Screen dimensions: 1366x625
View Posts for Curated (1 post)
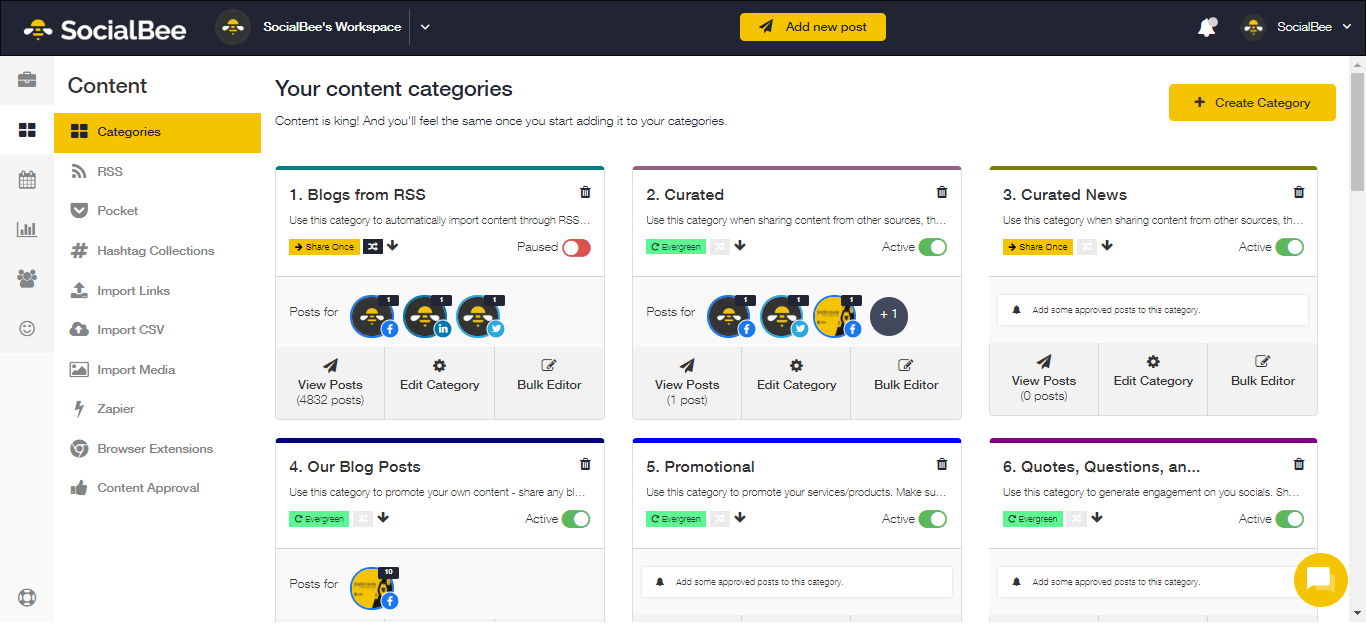(687, 382)
